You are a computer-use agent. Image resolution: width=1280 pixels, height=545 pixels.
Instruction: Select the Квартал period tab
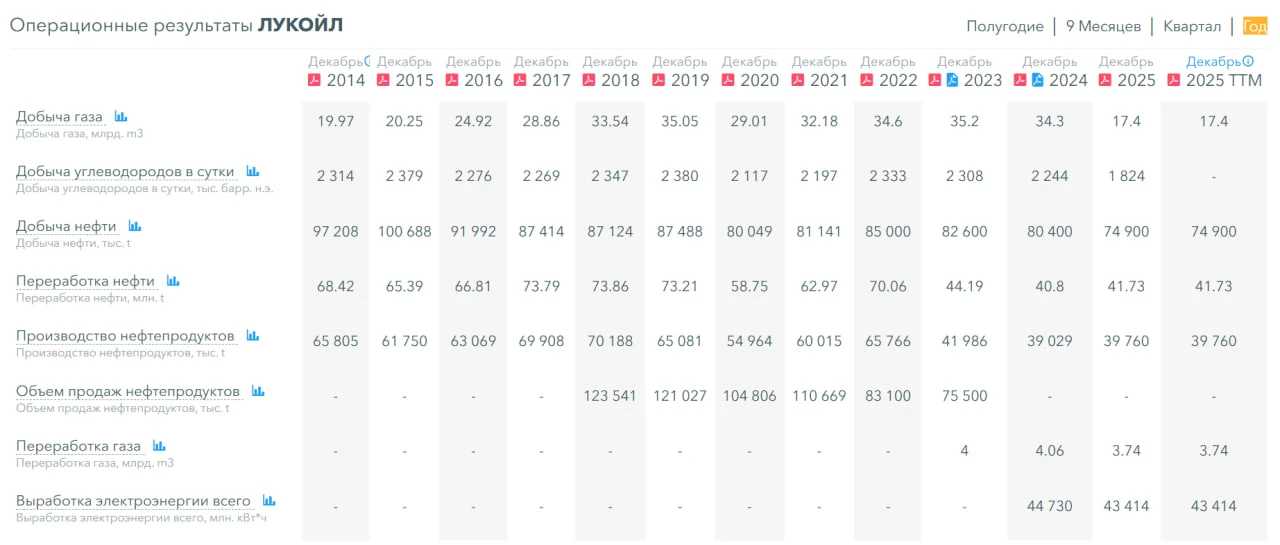click(1192, 26)
